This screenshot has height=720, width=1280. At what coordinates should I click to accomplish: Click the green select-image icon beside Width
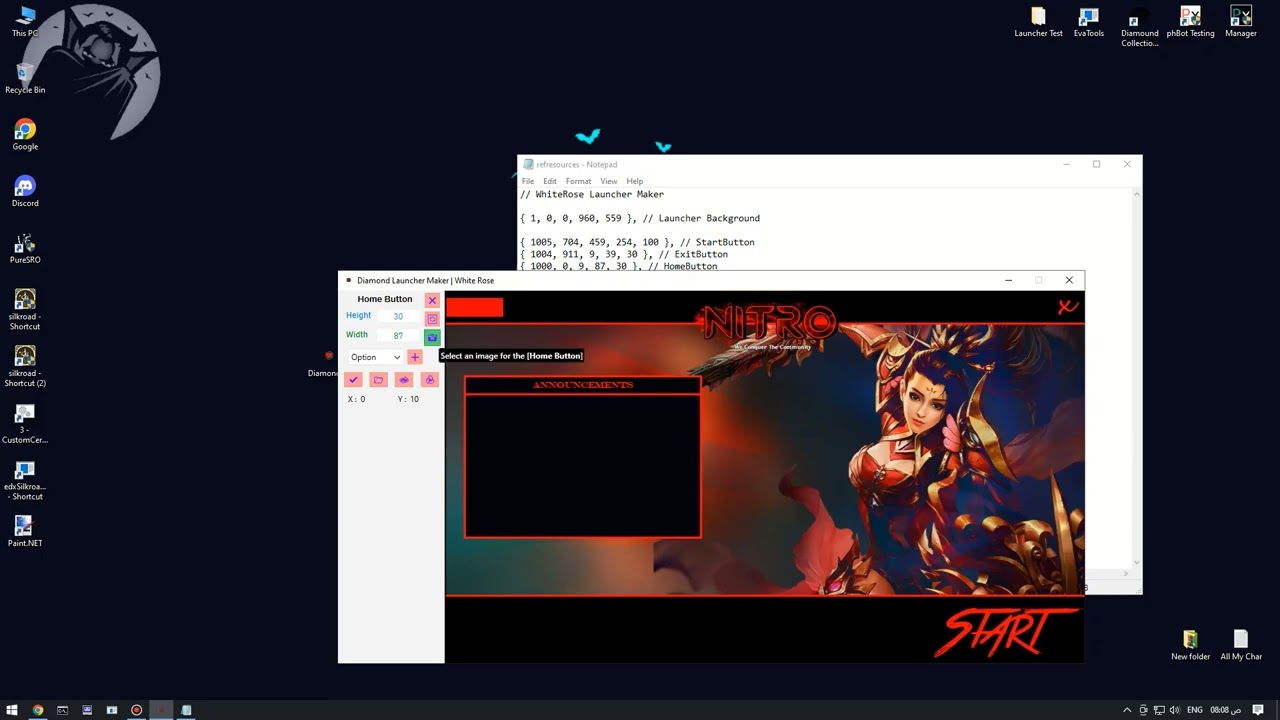432,337
